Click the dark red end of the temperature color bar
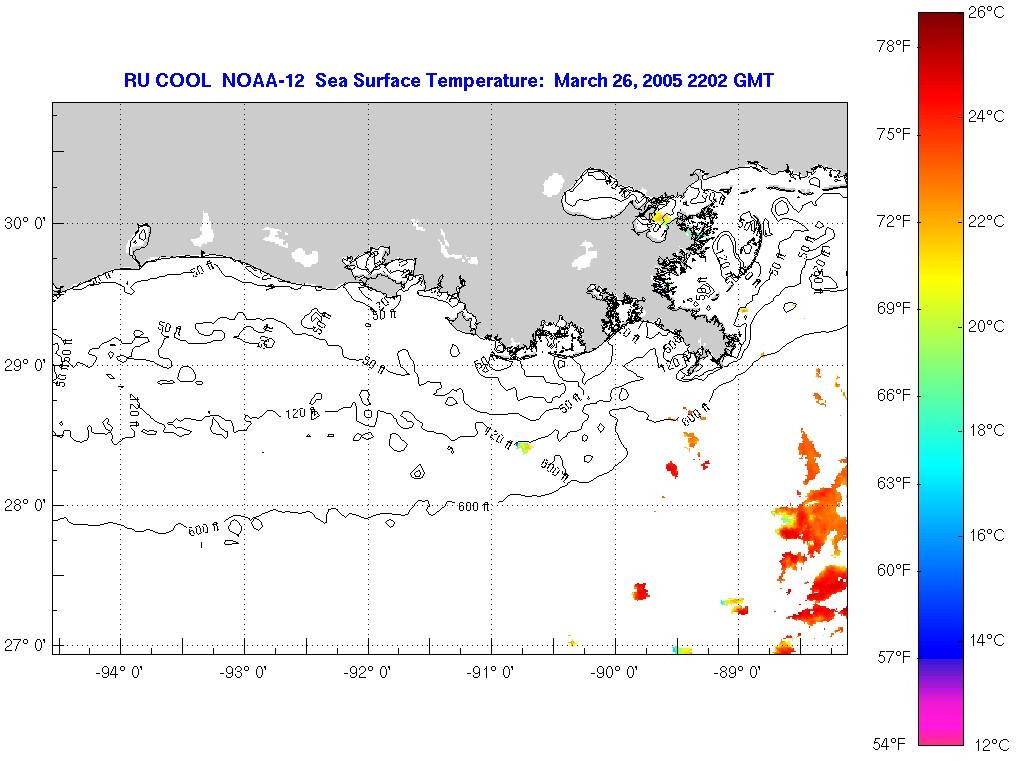This screenshot has width=1016, height=761. pyautogui.click(x=941, y=23)
